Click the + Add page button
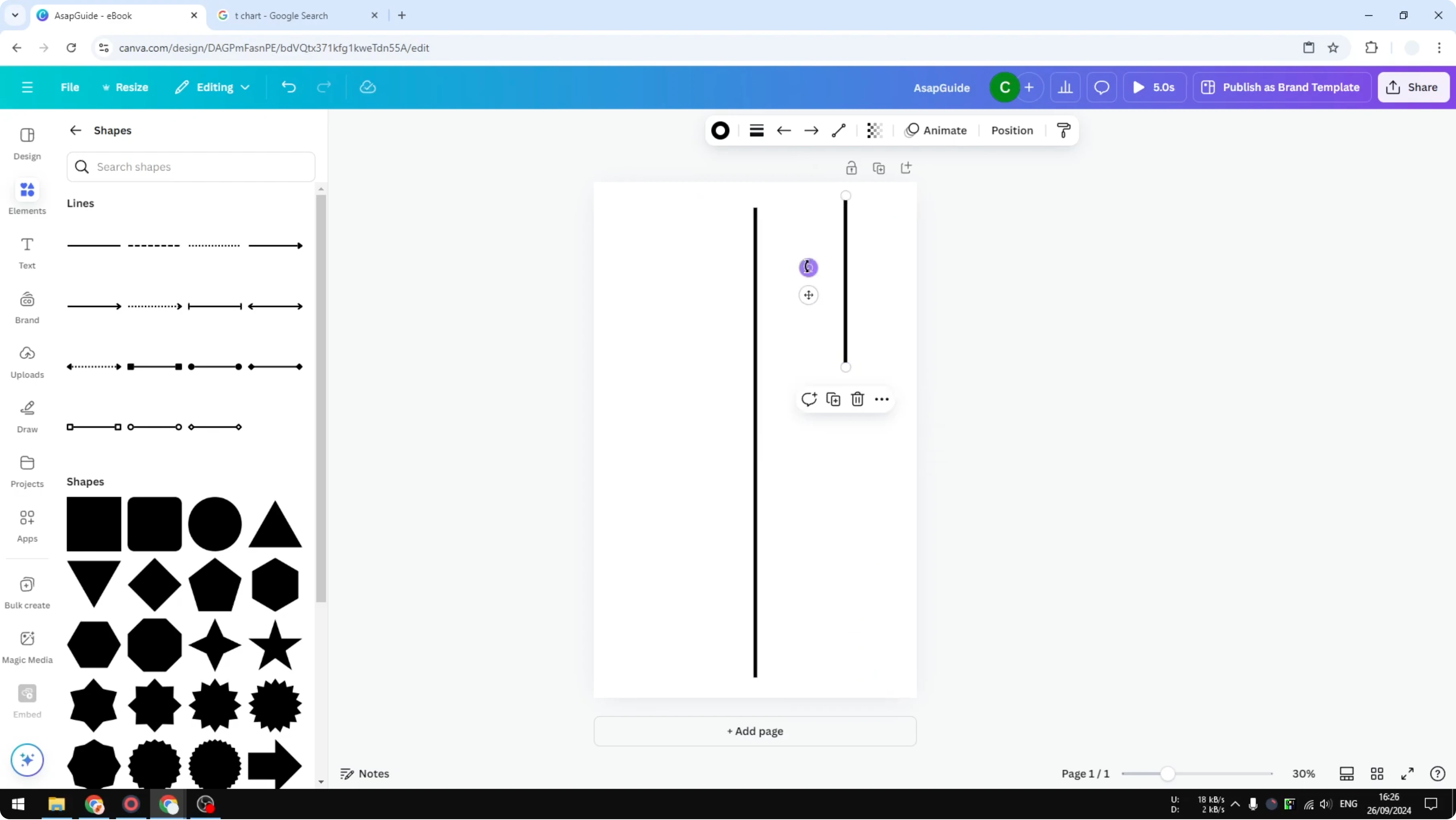The height and width of the screenshot is (820, 1456). click(755, 731)
